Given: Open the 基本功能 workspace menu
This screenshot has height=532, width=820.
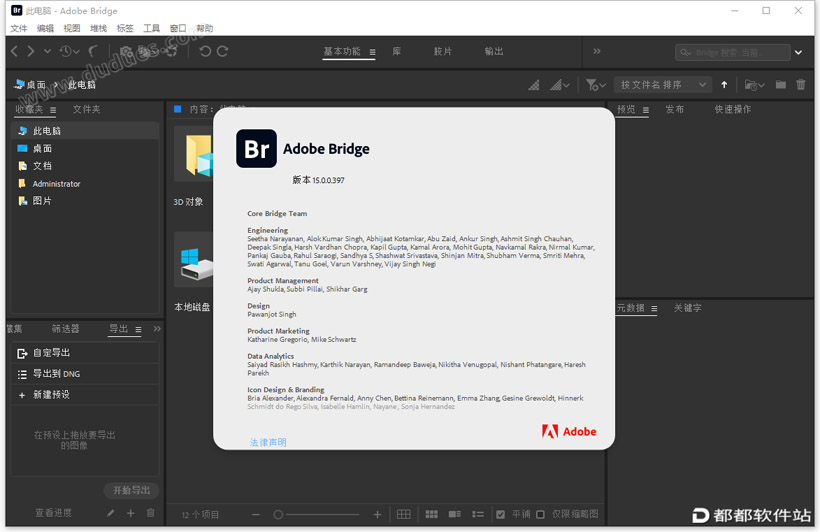Looking at the screenshot, I should click(x=372, y=52).
